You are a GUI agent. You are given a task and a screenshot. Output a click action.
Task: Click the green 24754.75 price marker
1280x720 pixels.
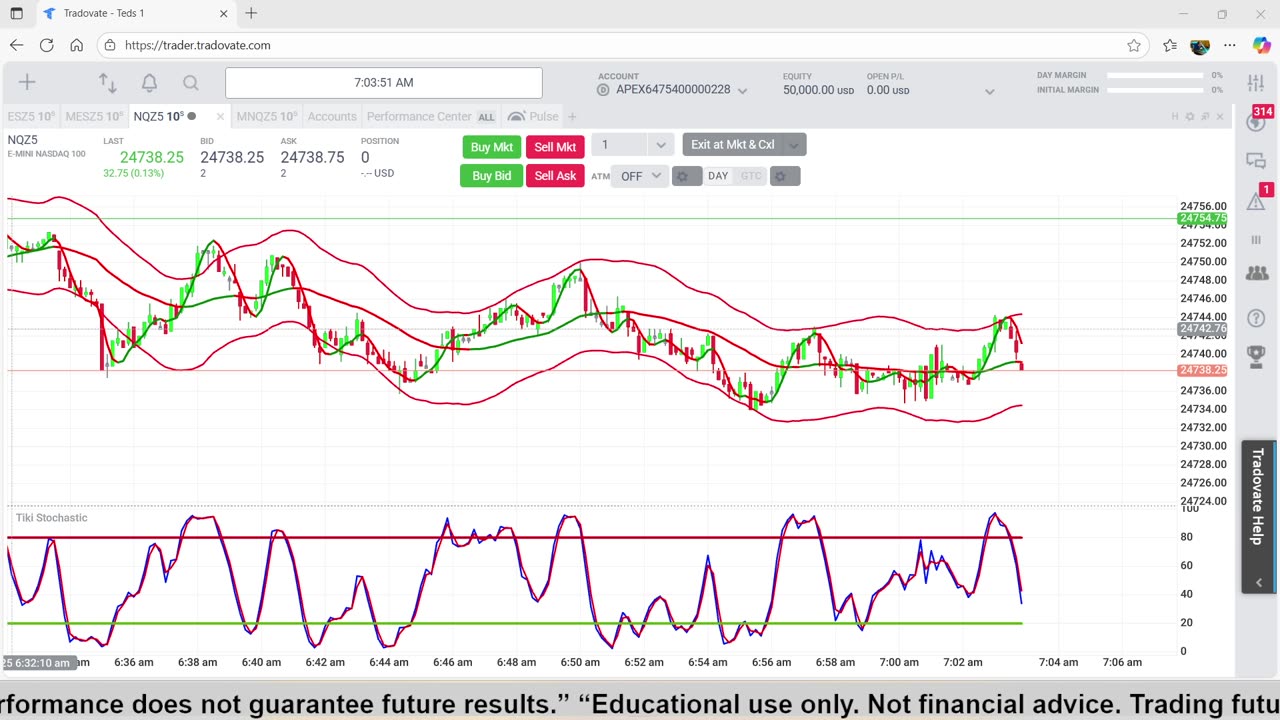click(1202, 218)
